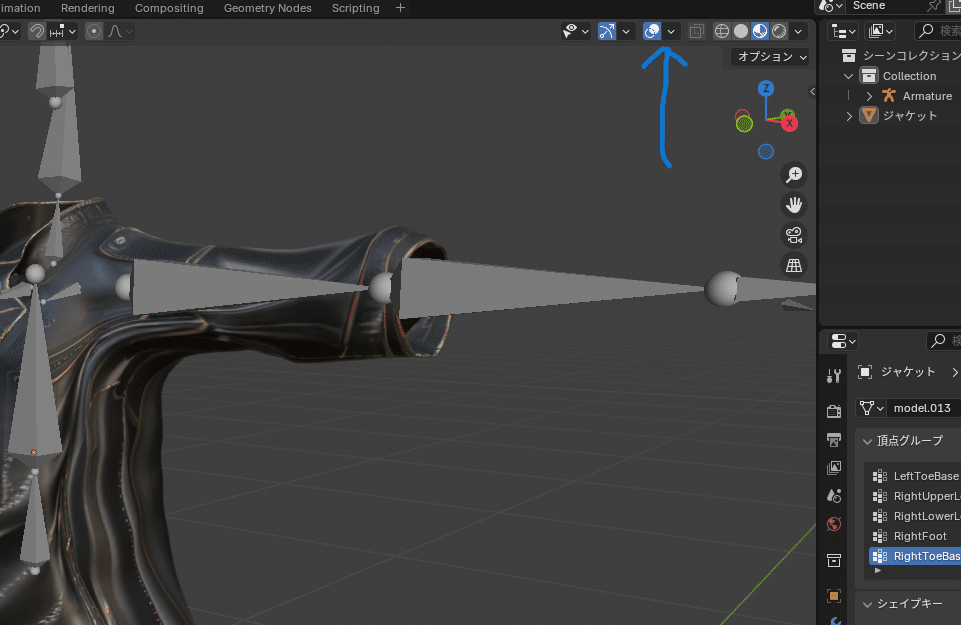Open selectability and visibility dropdown
The width and height of the screenshot is (961, 625).
(575, 31)
